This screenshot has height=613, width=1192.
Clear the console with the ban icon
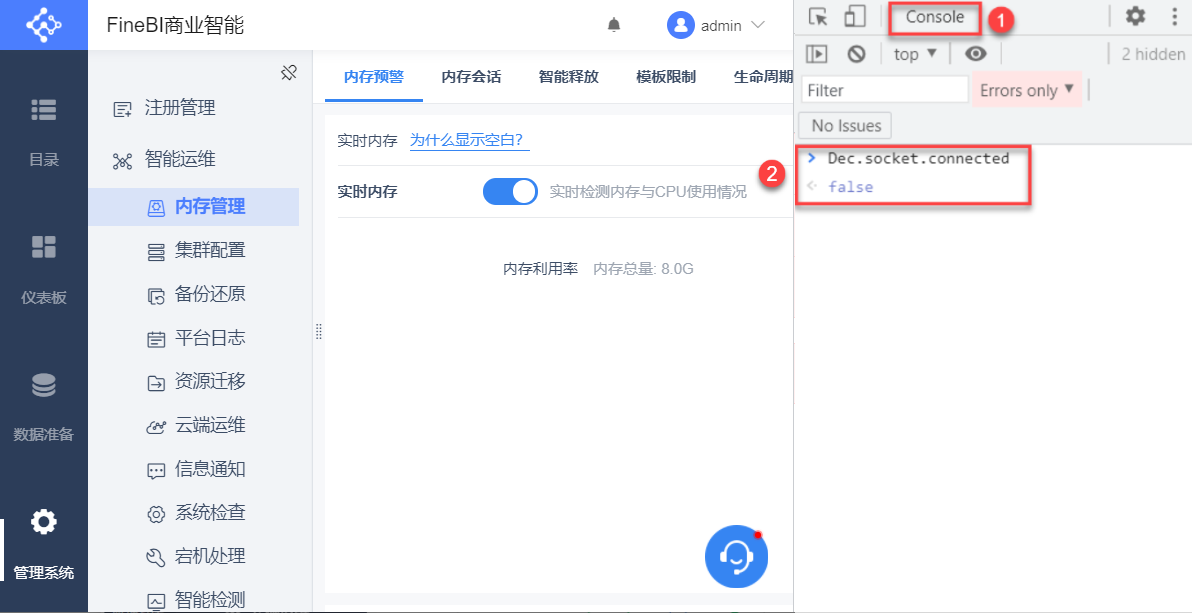pyautogui.click(x=857, y=54)
